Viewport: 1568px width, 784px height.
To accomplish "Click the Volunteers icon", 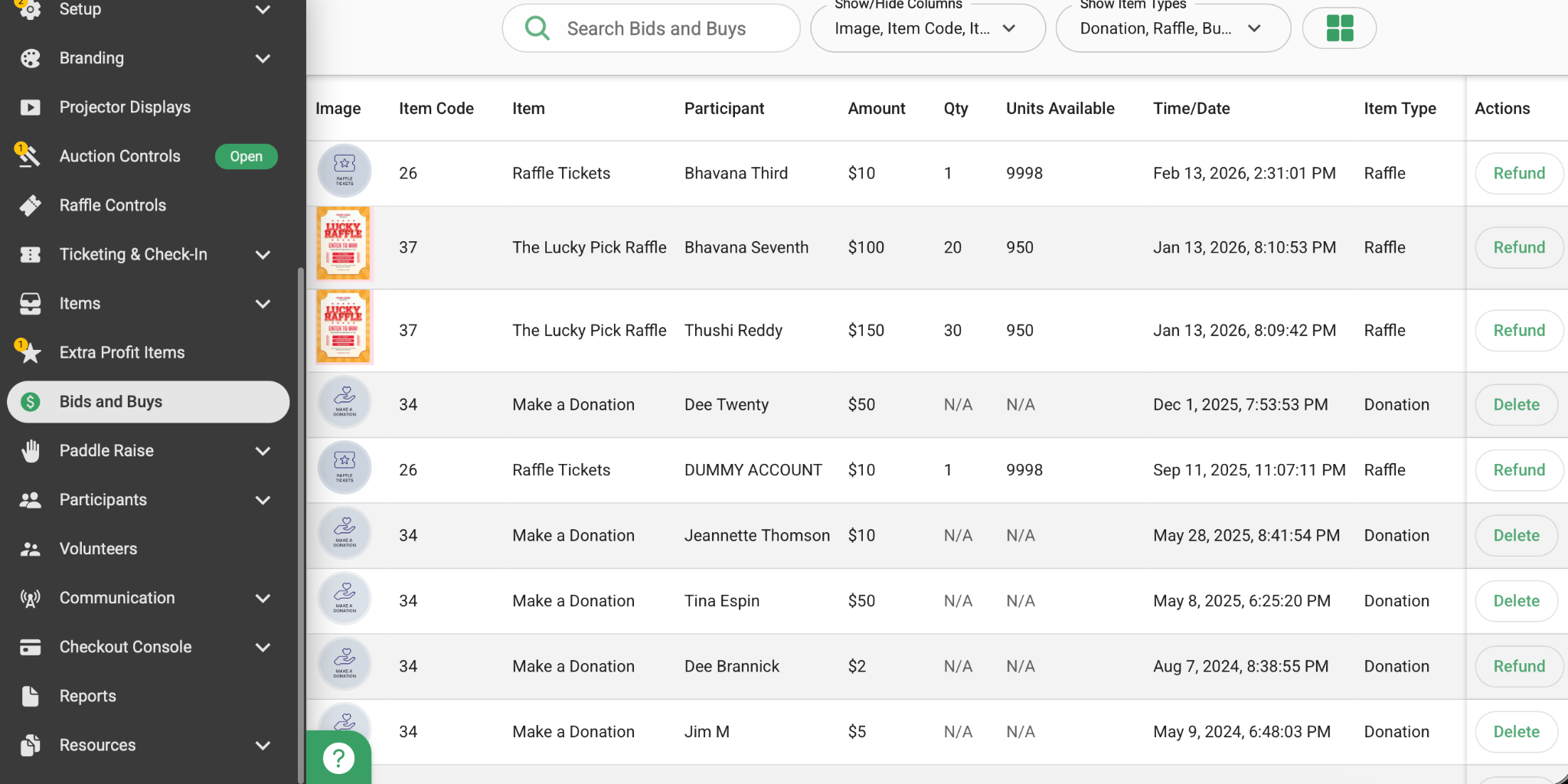I will coord(30,549).
